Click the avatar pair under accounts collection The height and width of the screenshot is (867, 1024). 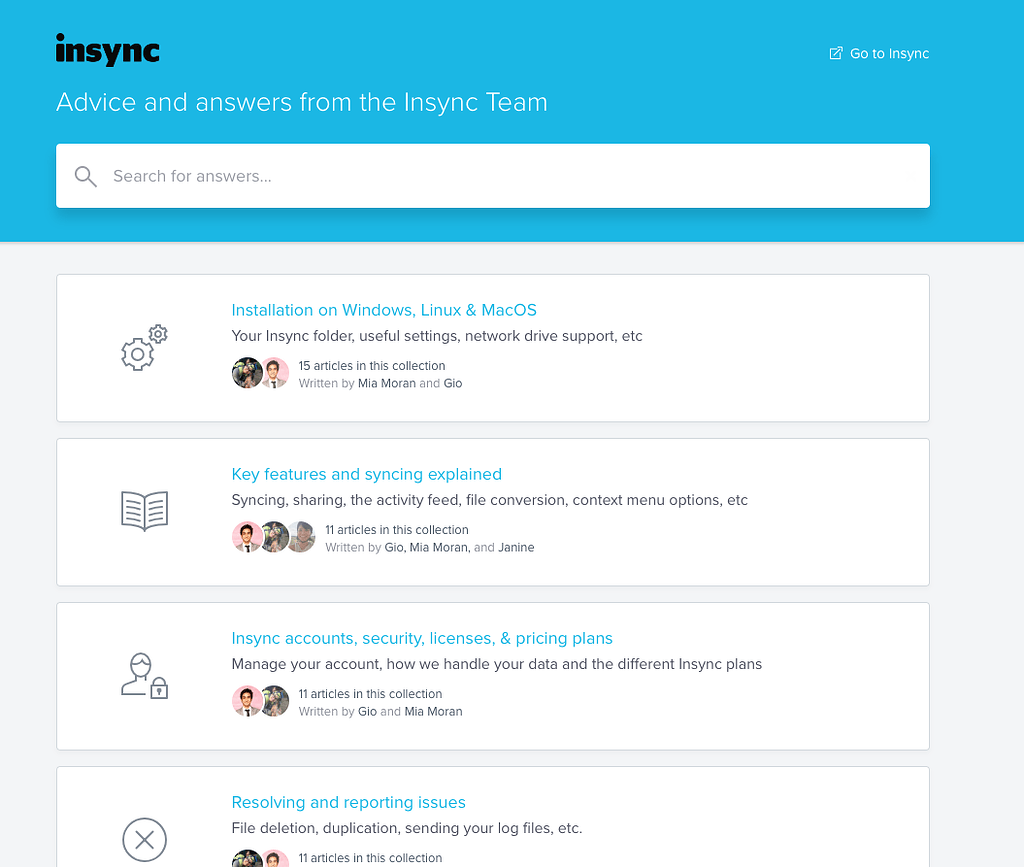pyautogui.click(x=260, y=701)
